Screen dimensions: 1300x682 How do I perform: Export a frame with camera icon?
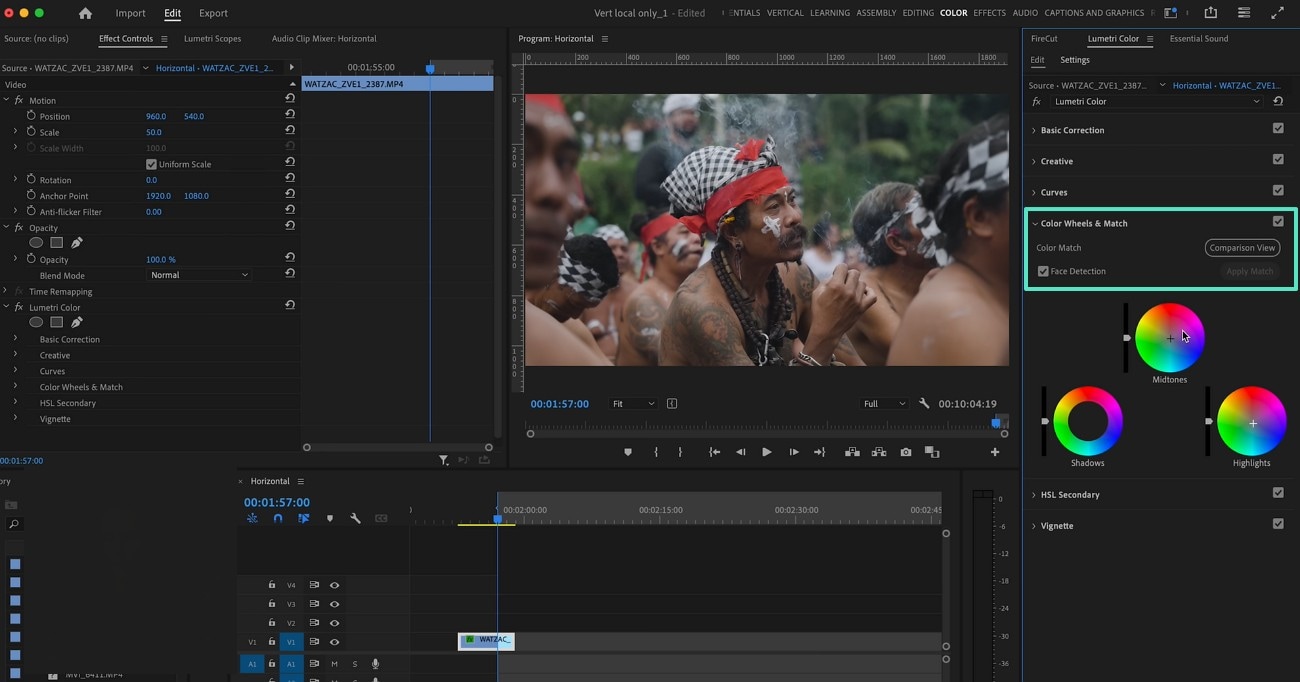pos(905,452)
